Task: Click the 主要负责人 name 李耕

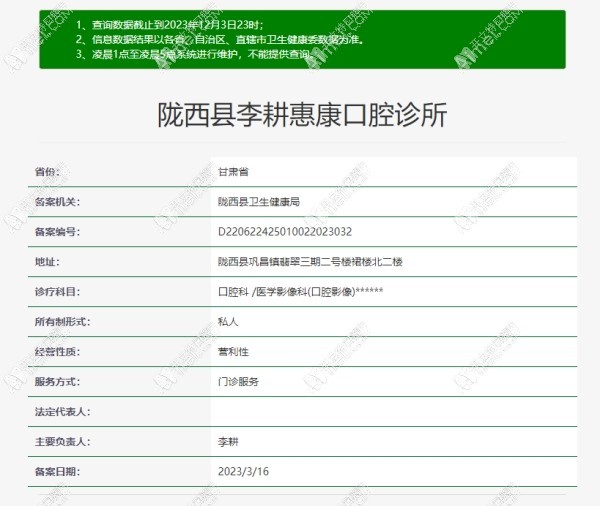Action: pyautogui.click(x=228, y=441)
